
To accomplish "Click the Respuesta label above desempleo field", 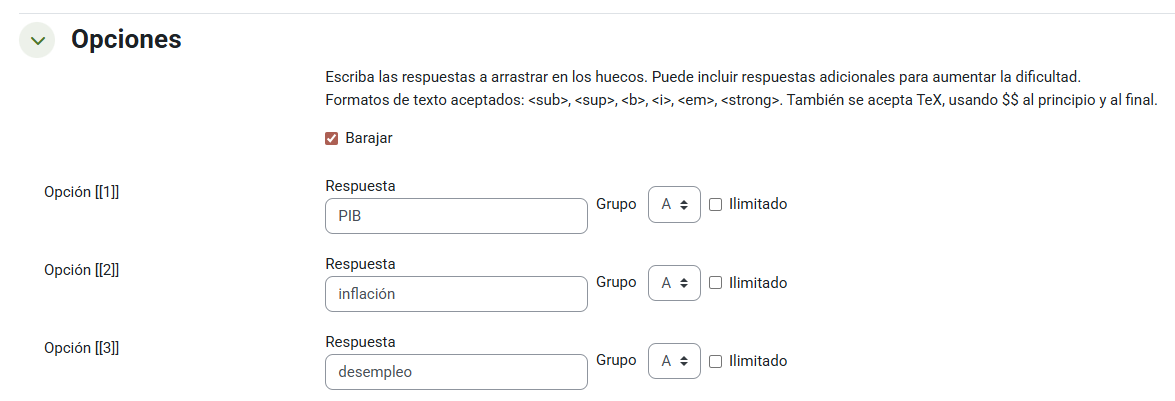I will point(361,342).
